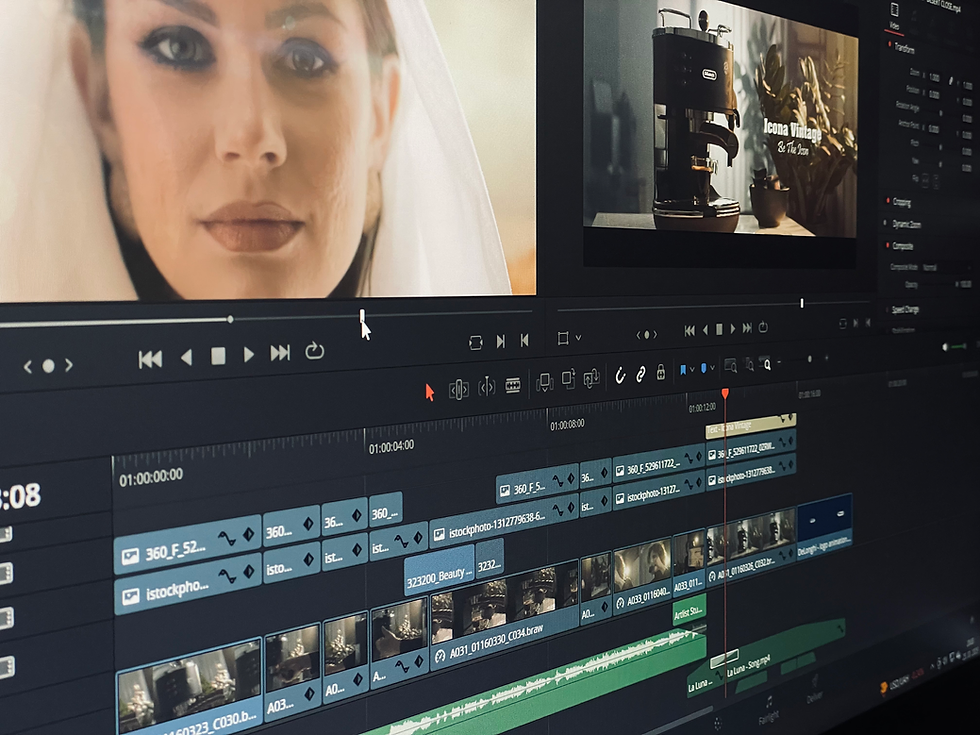
Task: Toggle the Linked Selection chain icon
Action: (641, 374)
